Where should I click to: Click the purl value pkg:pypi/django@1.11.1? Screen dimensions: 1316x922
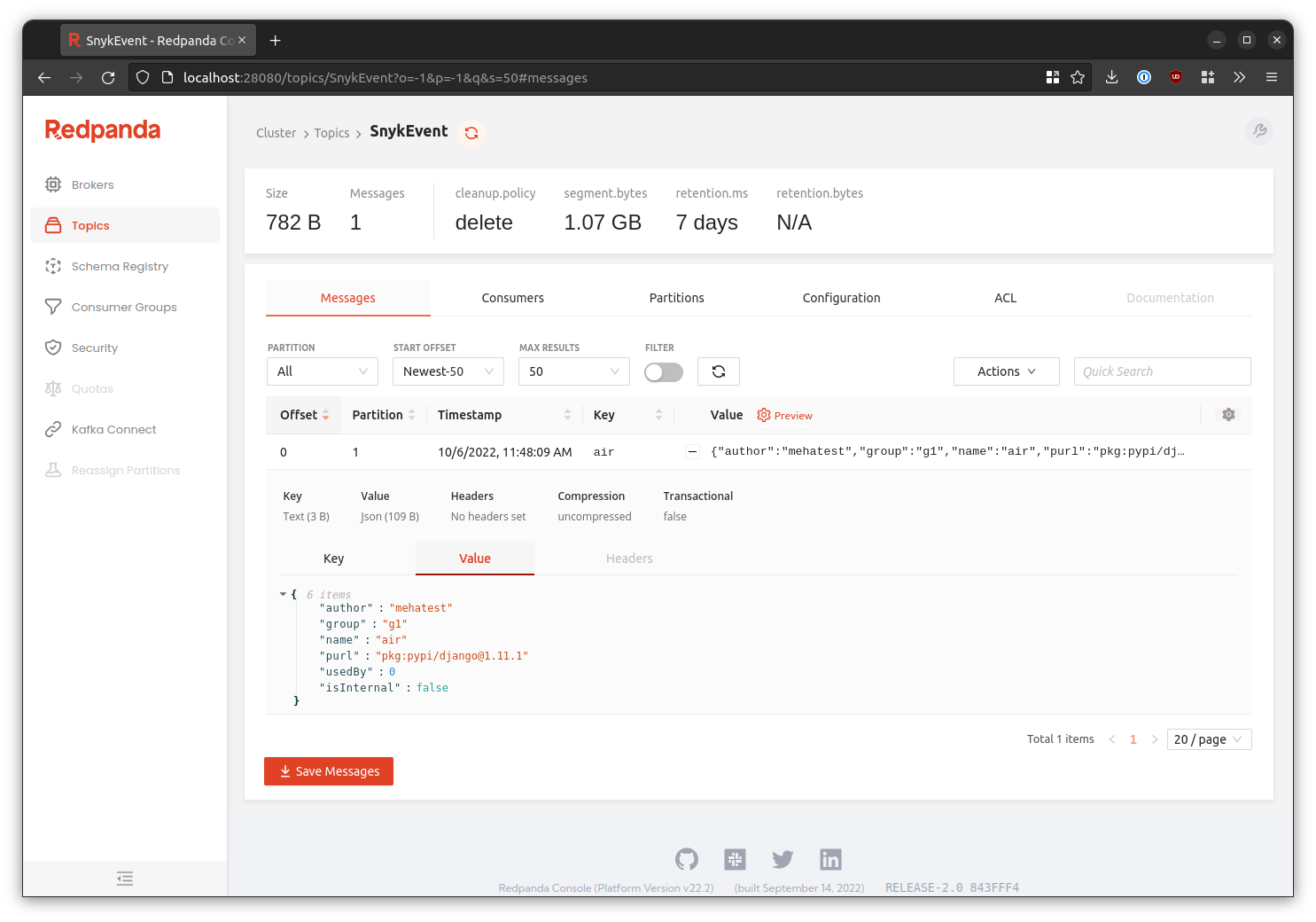(x=452, y=656)
